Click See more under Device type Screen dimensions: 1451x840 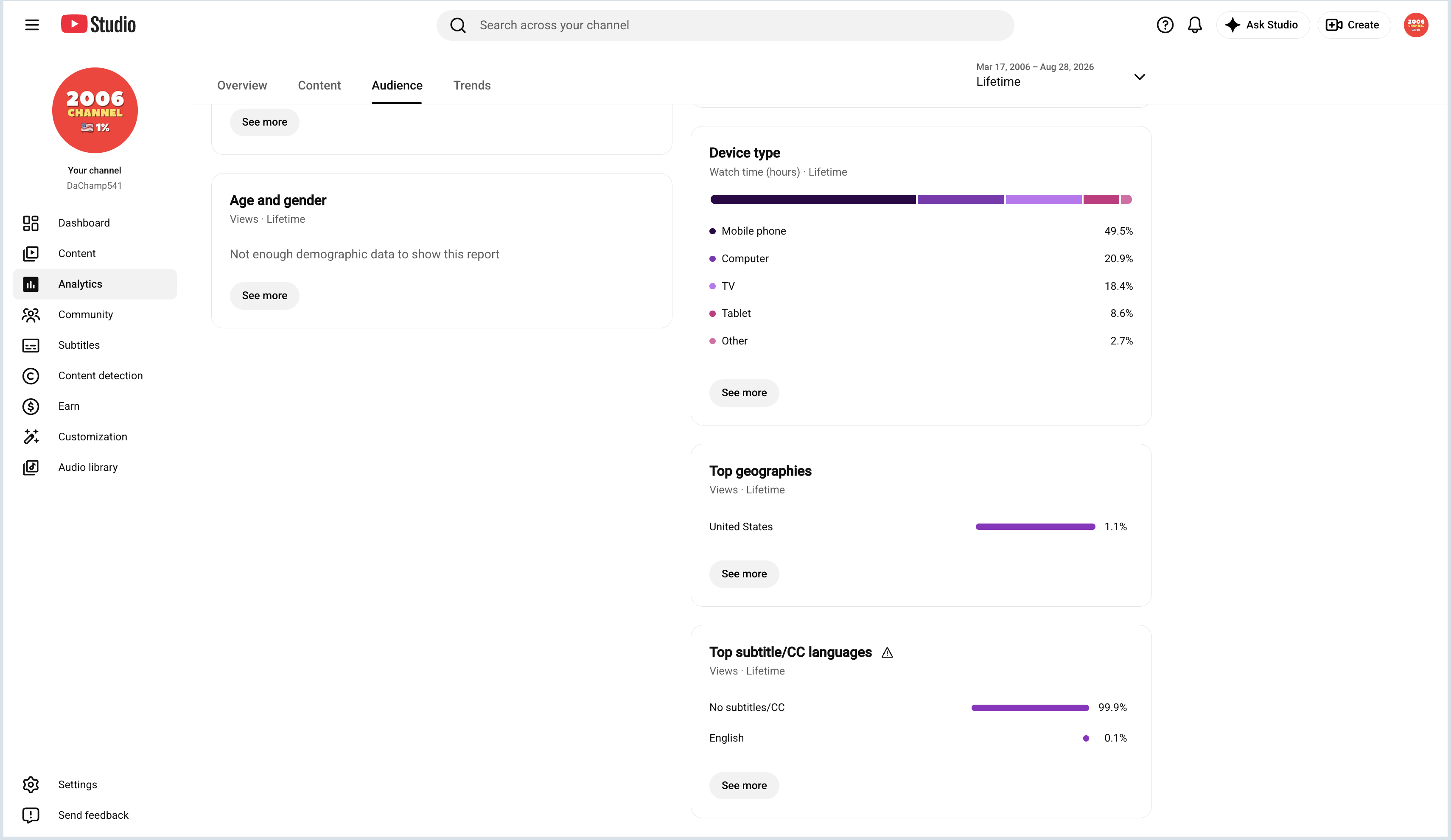coord(744,393)
